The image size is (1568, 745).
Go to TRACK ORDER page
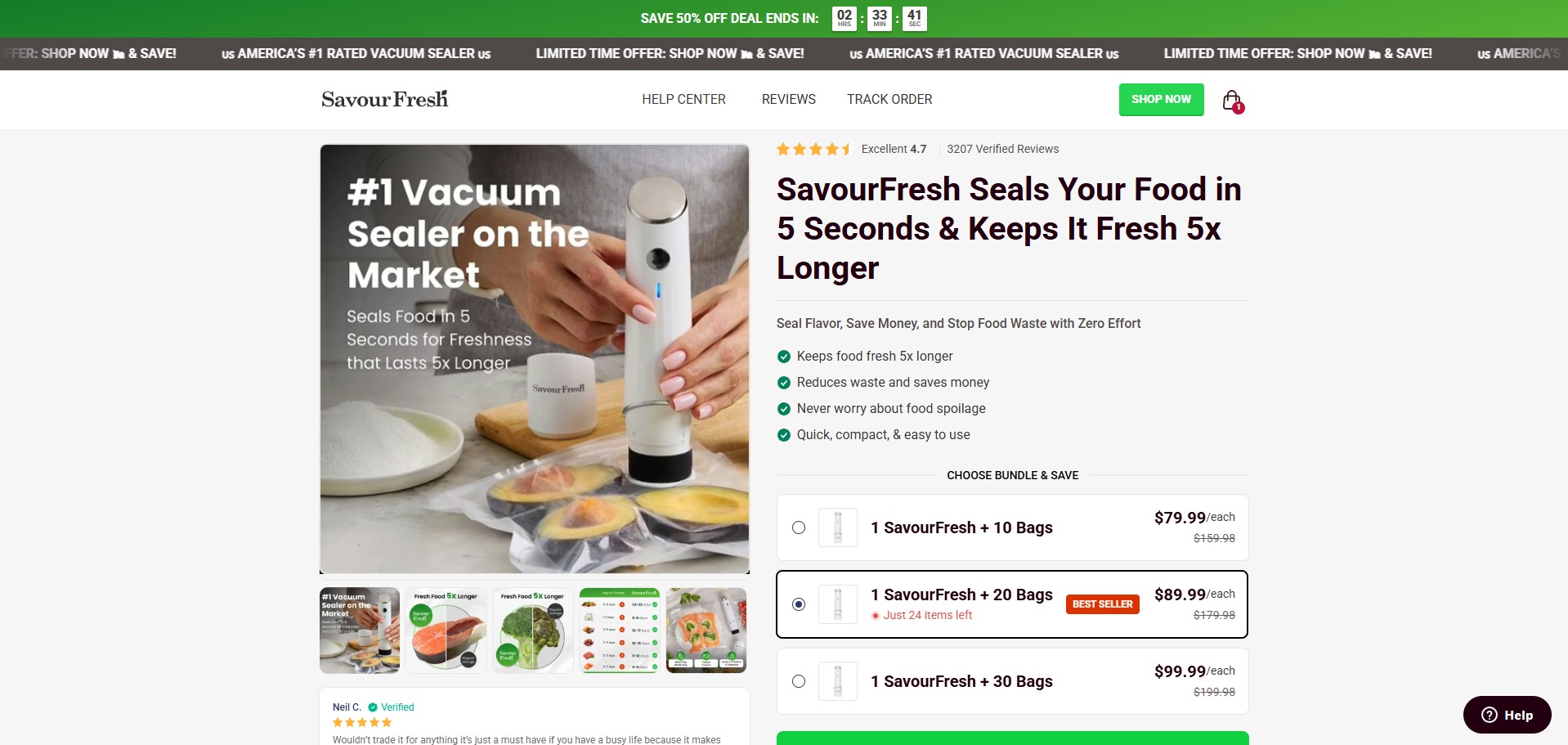pyautogui.click(x=889, y=99)
